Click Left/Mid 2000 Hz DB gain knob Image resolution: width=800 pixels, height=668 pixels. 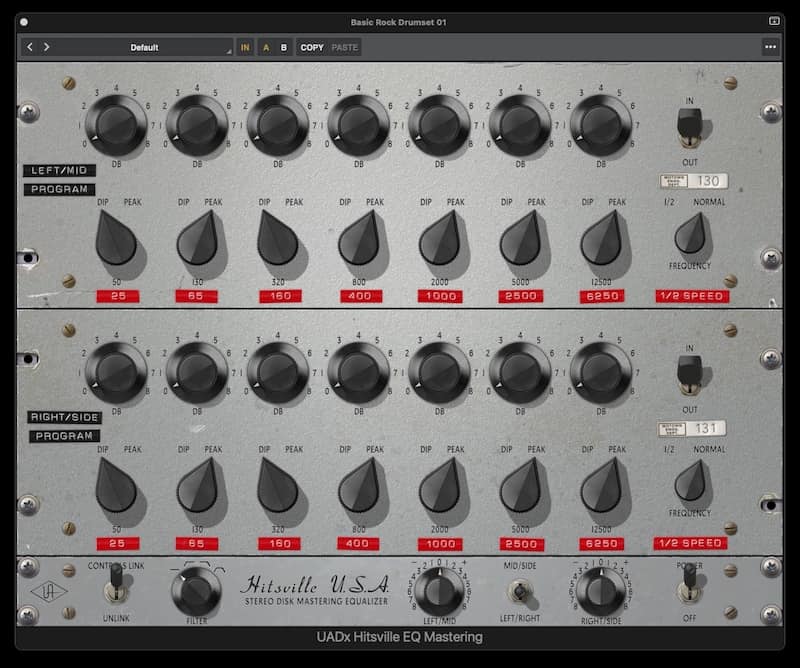tap(439, 125)
